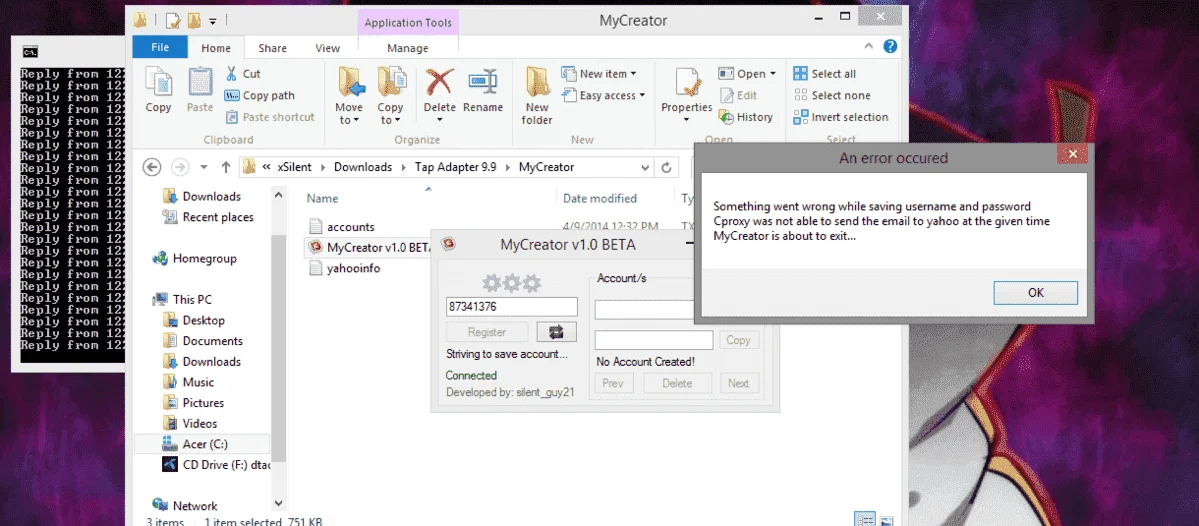The height and width of the screenshot is (526, 1199).
Task: Open the File tab
Action: pos(160,47)
